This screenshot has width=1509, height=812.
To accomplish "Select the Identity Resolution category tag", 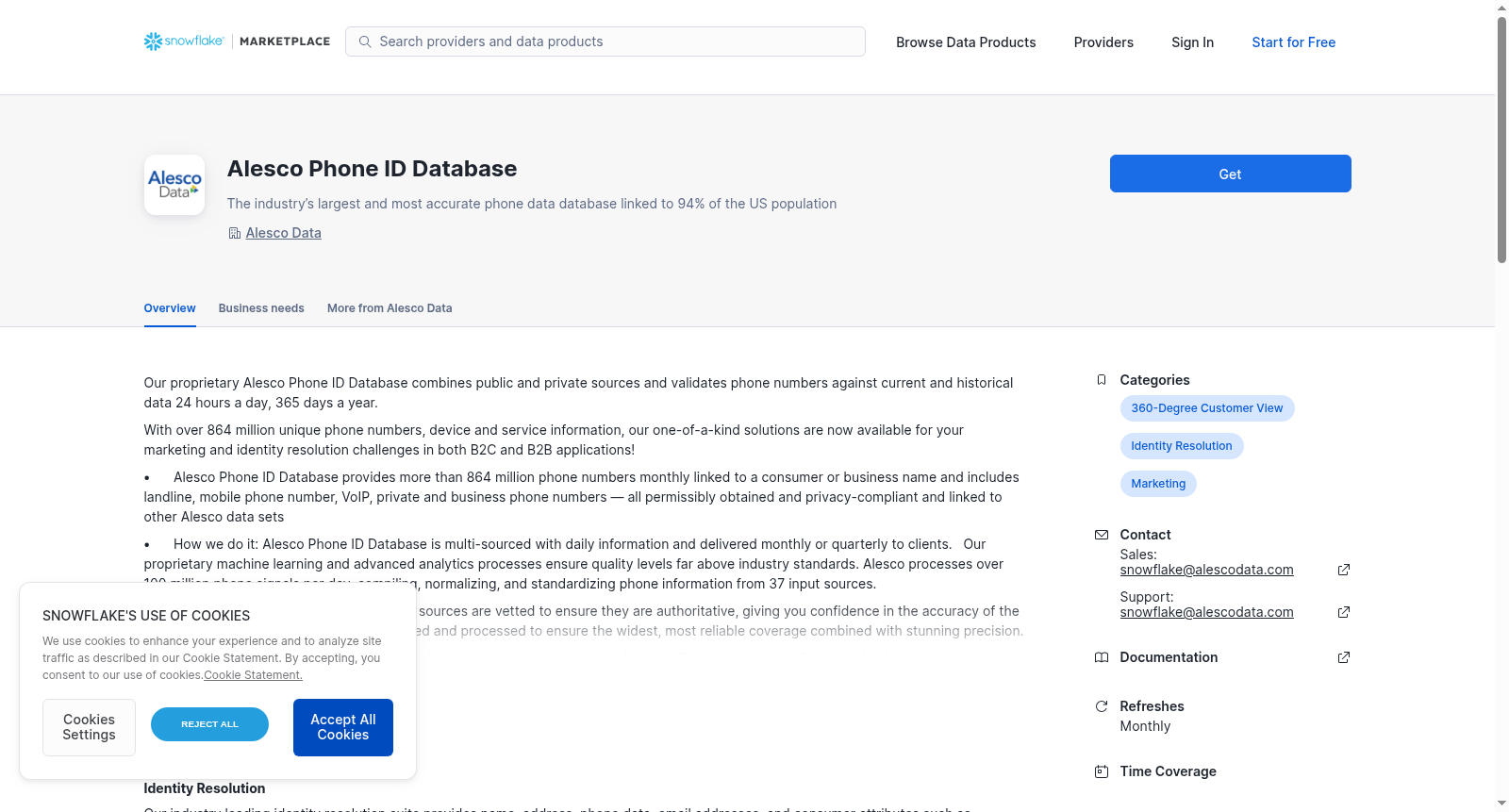I will [x=1182, y=446].
